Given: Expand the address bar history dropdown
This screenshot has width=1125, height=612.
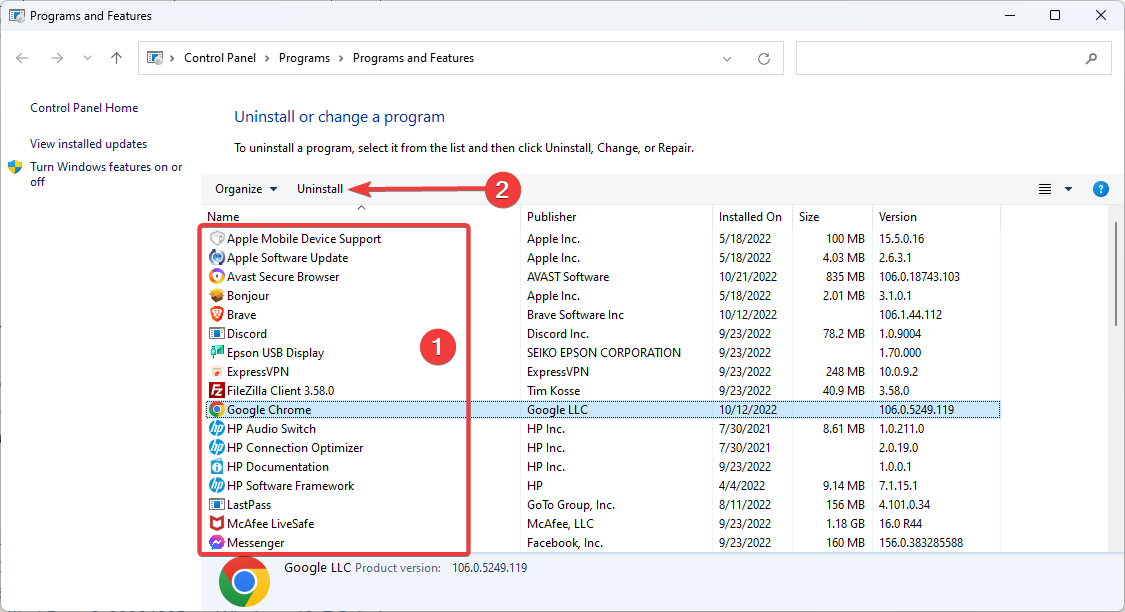Looking at the screenshot, I should [x=727, y=58].
